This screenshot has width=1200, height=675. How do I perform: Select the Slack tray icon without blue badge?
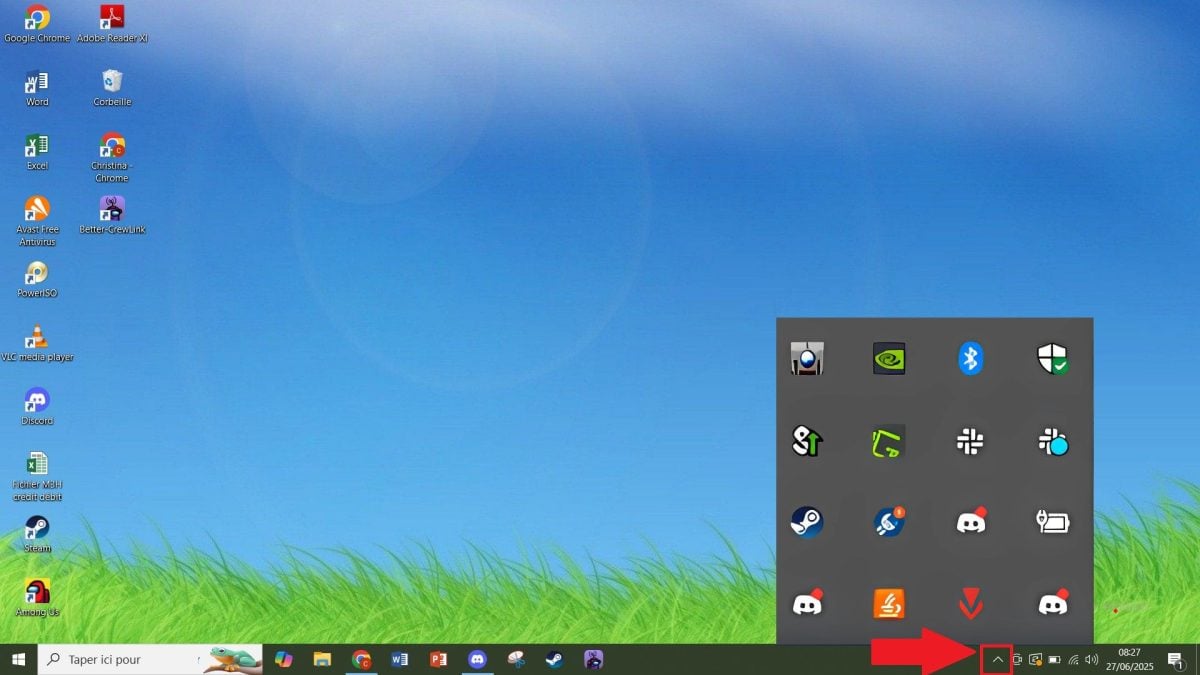tap(970, 441)
